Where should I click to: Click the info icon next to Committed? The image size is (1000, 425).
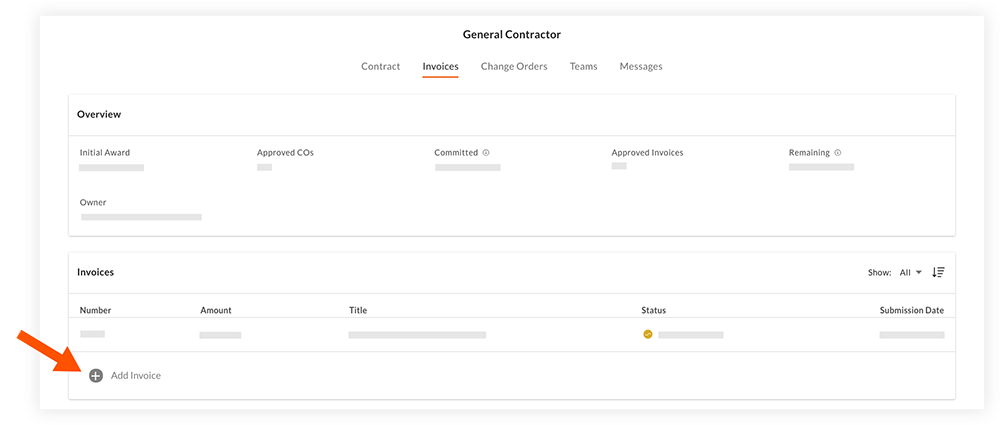coord(486,153)
